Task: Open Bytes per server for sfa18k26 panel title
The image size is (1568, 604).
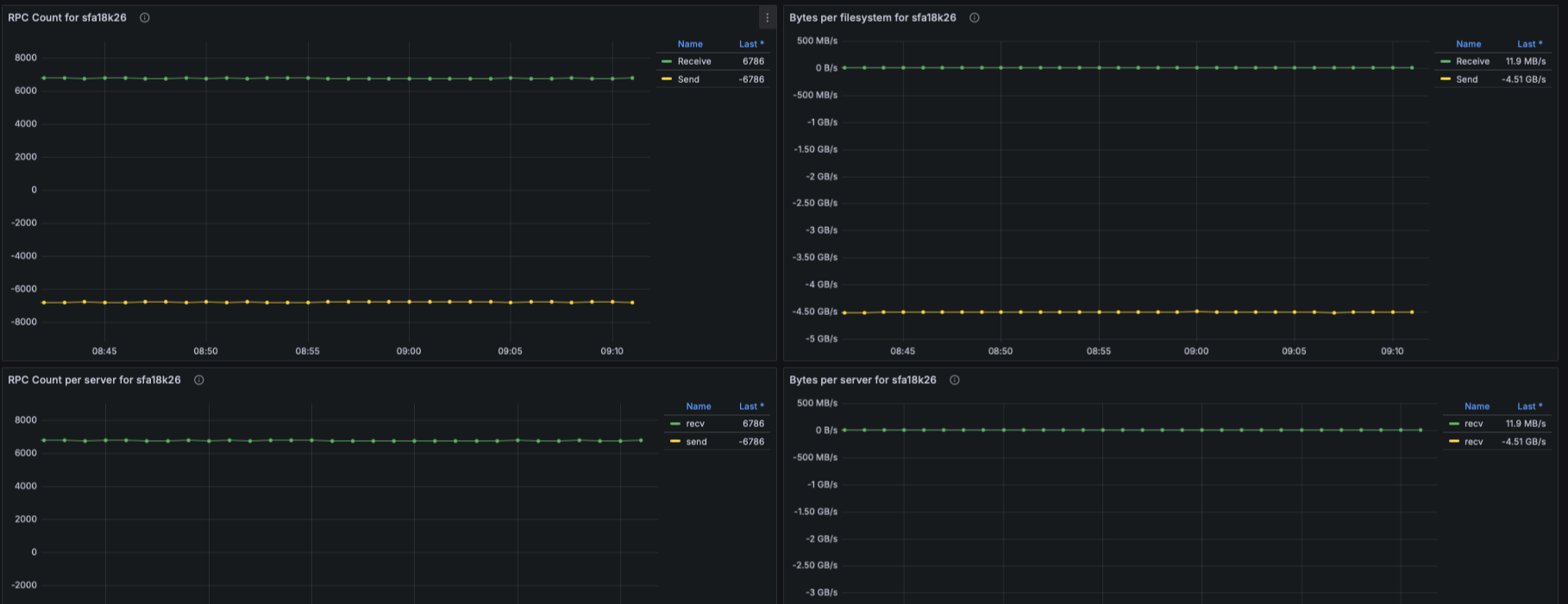Action: (862, 380)
